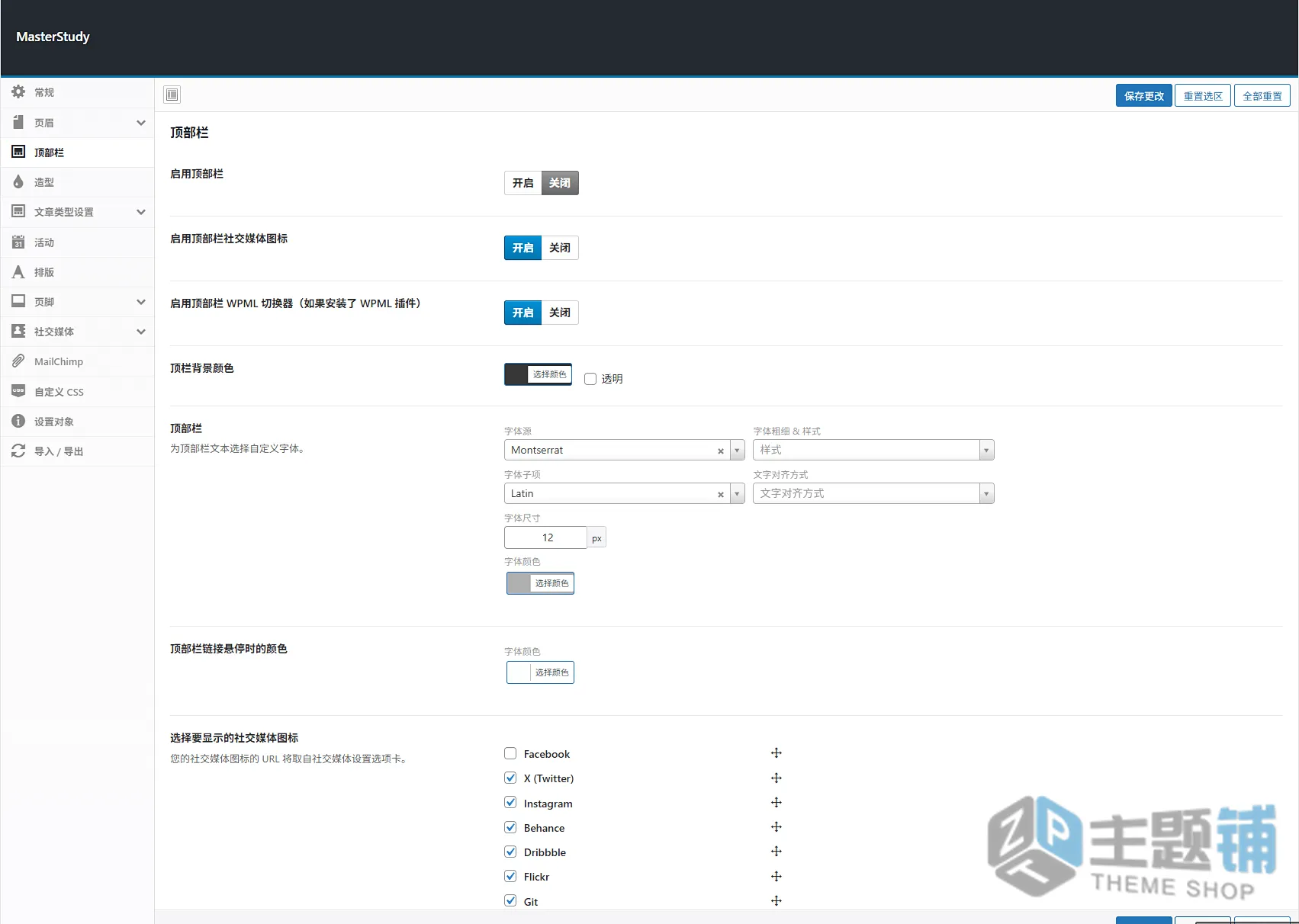Screen dimensions: 1299x924
Task: Uncheck the Git checkbox
Action: [510, 900]
